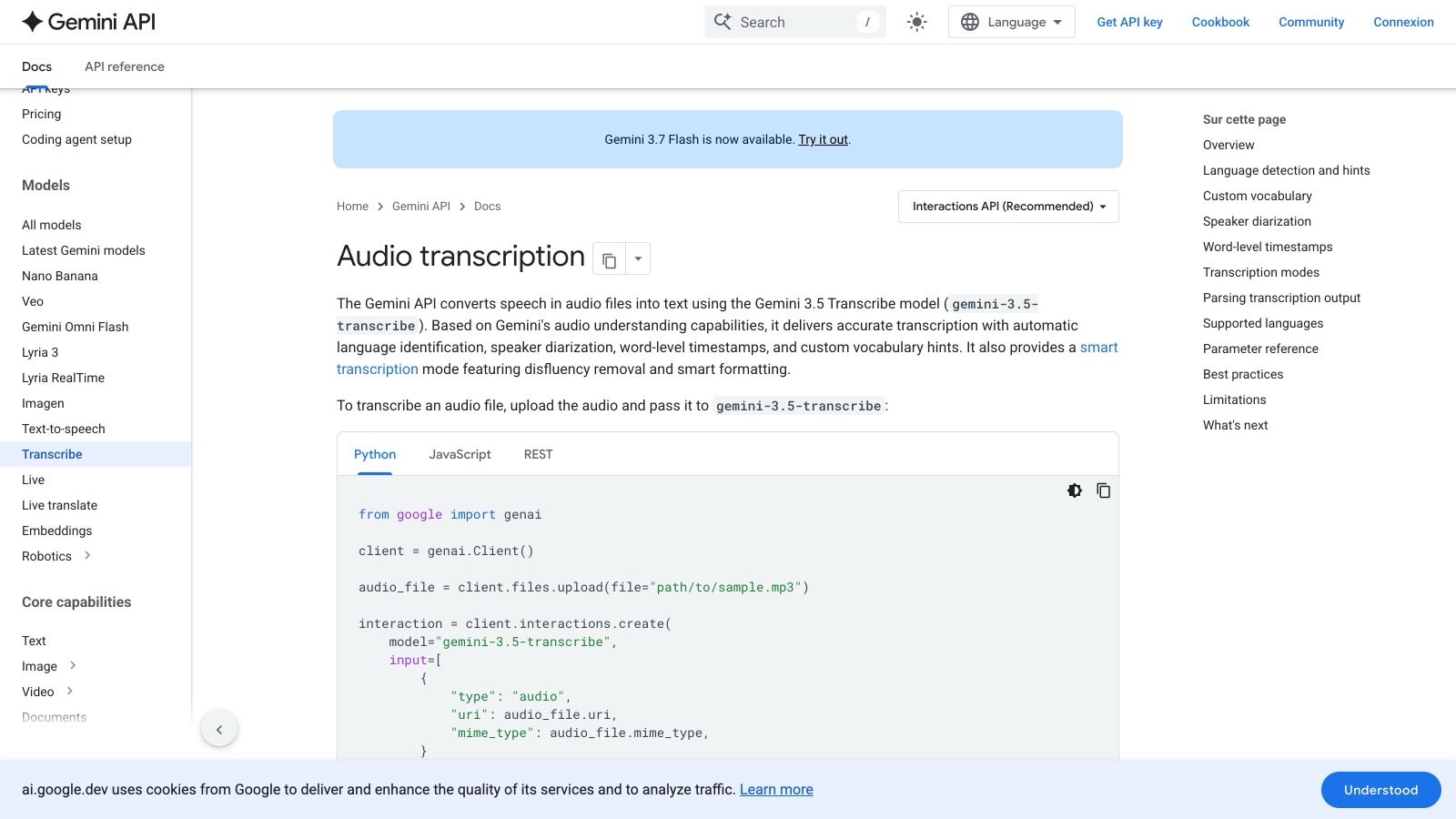Screen dimensions: 1456x819
Task: Open All models in sidebar
Action: [51, 225]
